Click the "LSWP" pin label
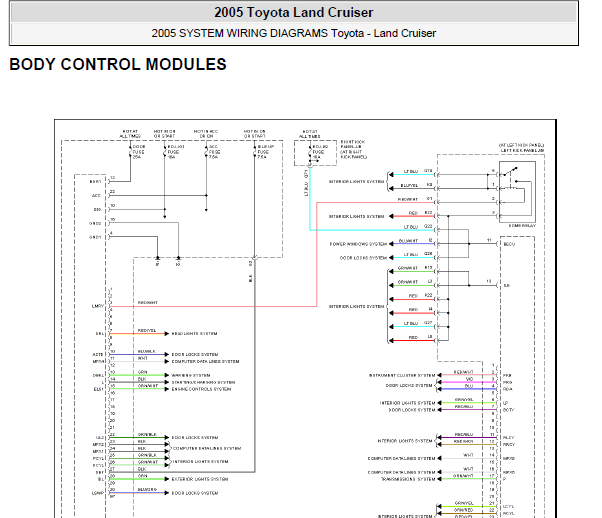Image resolution: width=602 pixels, height=518 pixels. click(x=98, y=493)
